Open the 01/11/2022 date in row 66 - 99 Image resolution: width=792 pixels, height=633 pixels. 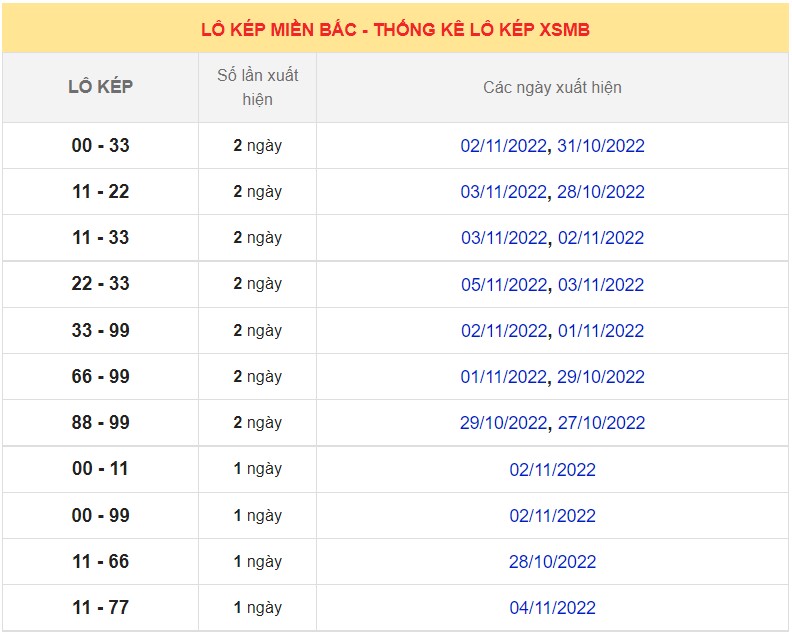(504, 377)
